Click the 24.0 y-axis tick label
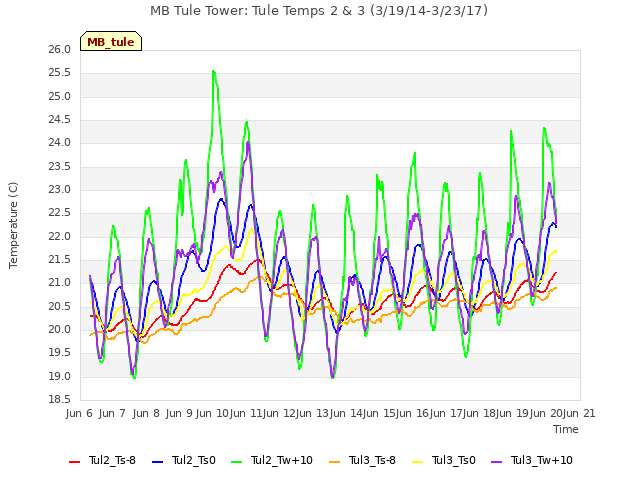 pos(60,143)
